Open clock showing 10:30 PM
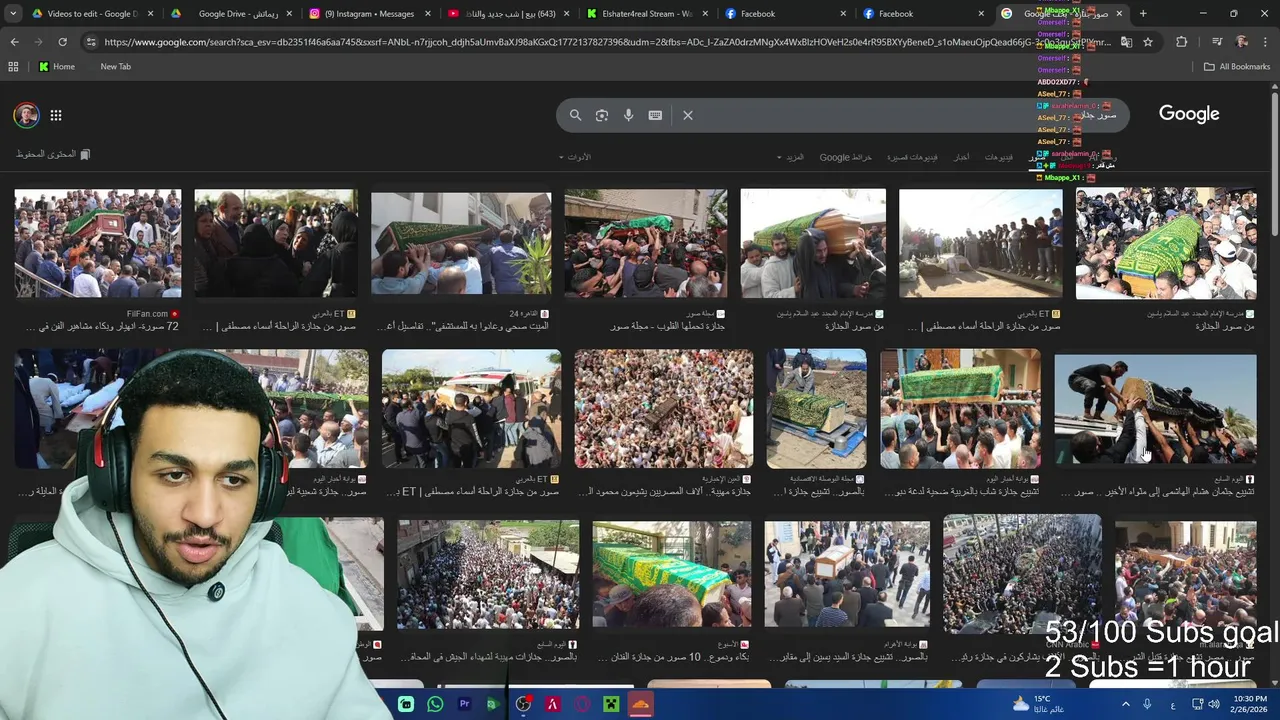 [1249, 704]
